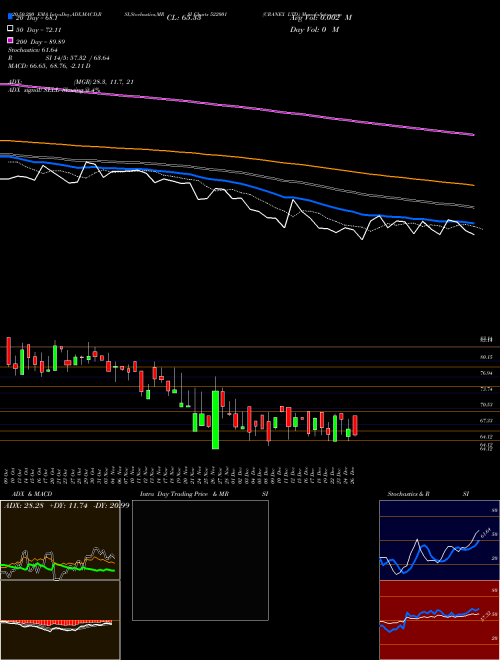Click the 'SI 14/3: 57.32 / 63.64' readout
This screenshot has height=660, width=500.
78,58
